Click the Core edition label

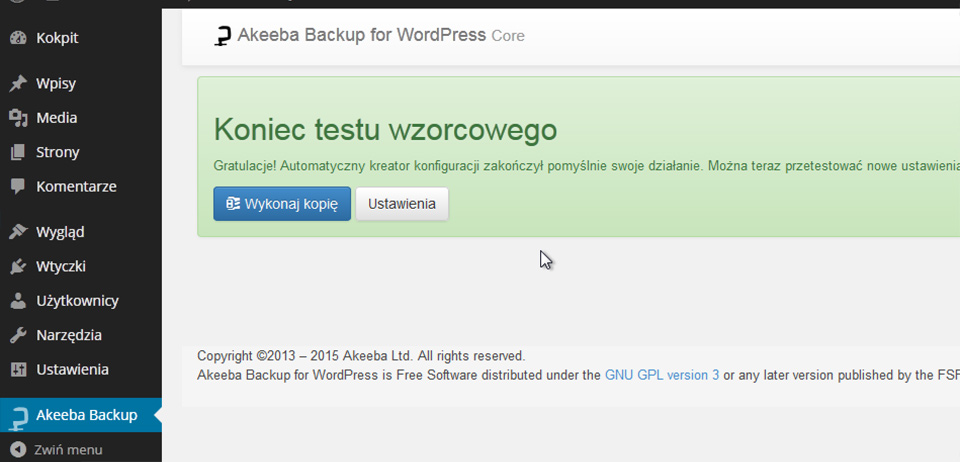pos(508,36)
